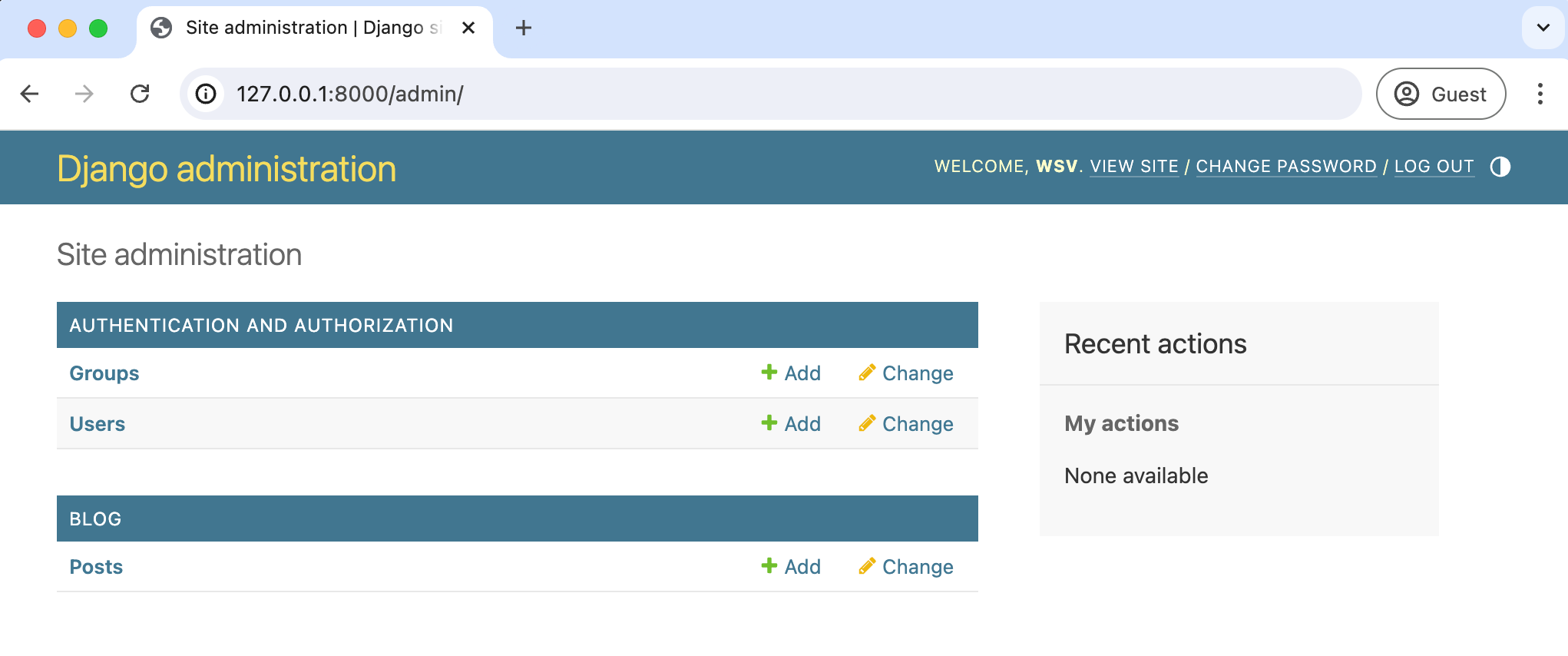Click the pencil icon in Posts row

(x=867, y=566)
